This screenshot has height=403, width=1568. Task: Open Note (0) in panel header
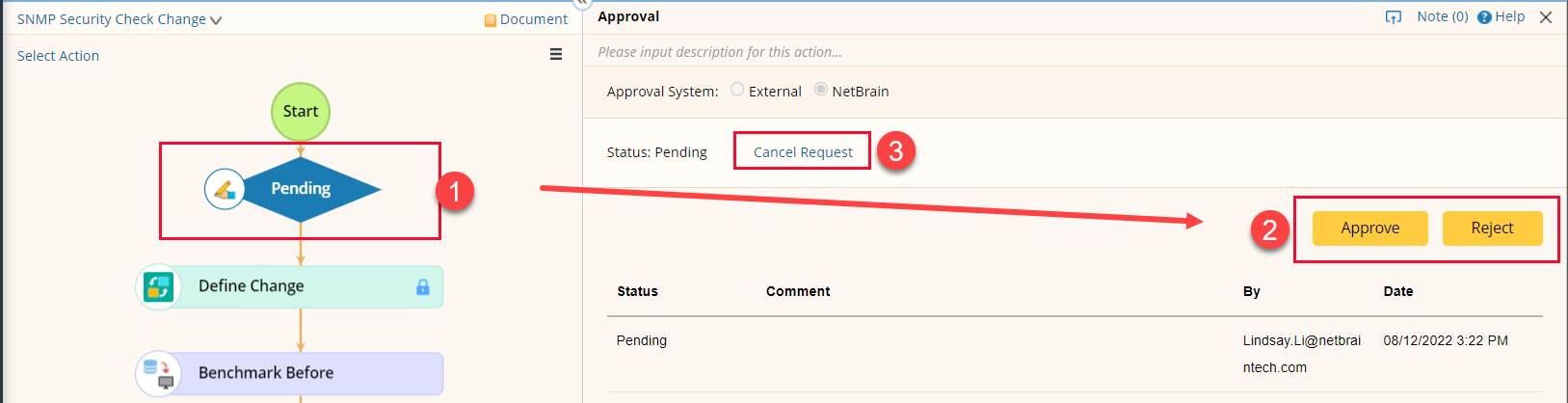point(1442,16)
